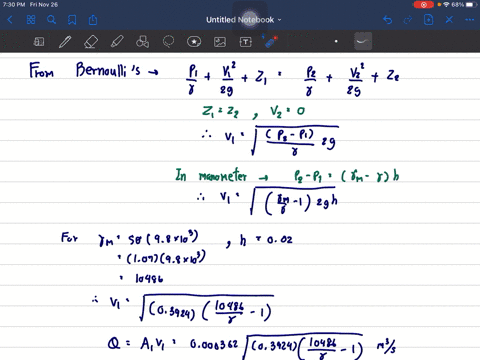Tap the green 'V2 = 0' note
Viewport: 480px width, 360px height.
click(x=287, y=112)
